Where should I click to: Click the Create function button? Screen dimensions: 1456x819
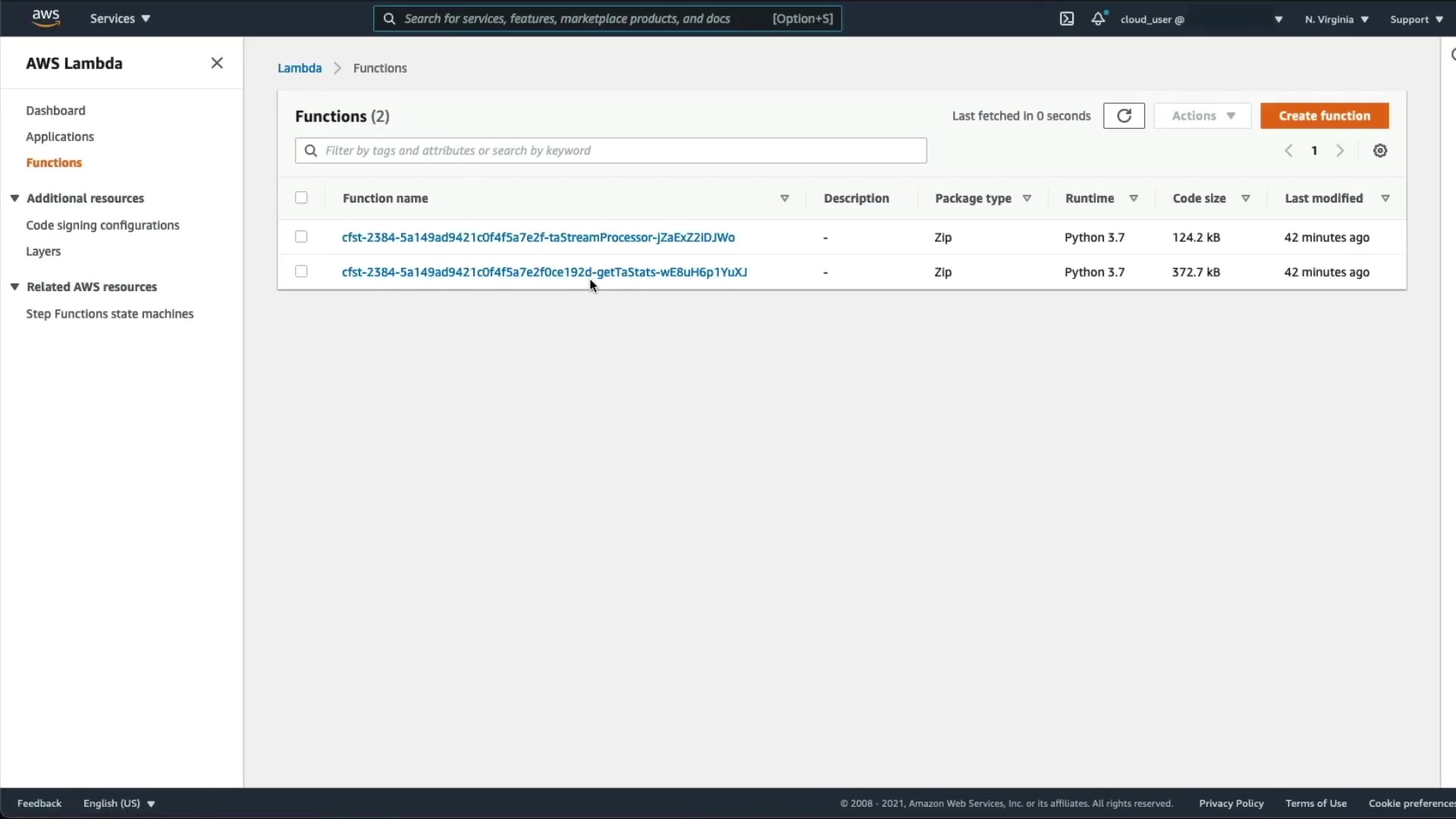tap(1323, 116)
